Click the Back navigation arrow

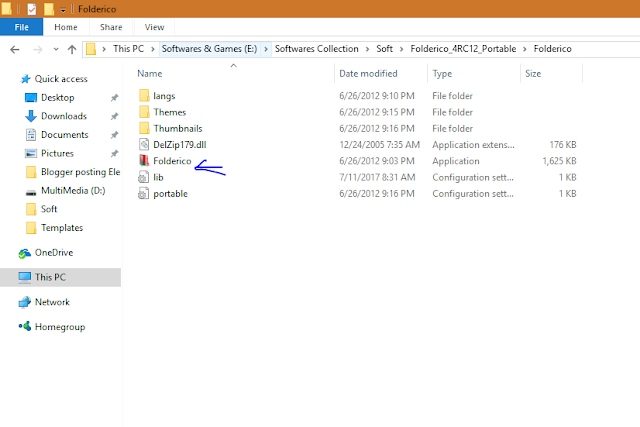click(x=15, y=49)
